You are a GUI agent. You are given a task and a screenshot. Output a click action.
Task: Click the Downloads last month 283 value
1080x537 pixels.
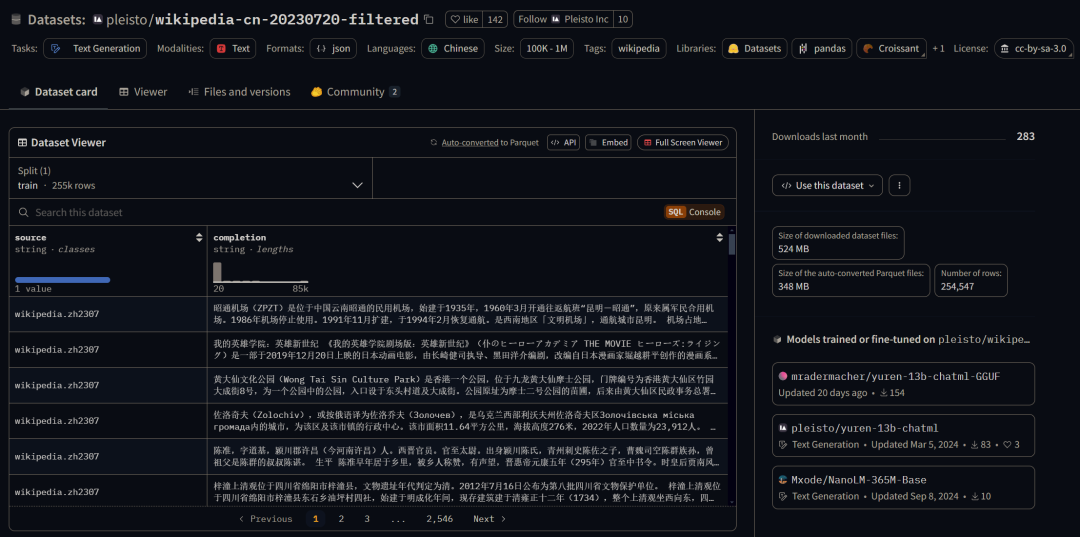[1026, 136]
